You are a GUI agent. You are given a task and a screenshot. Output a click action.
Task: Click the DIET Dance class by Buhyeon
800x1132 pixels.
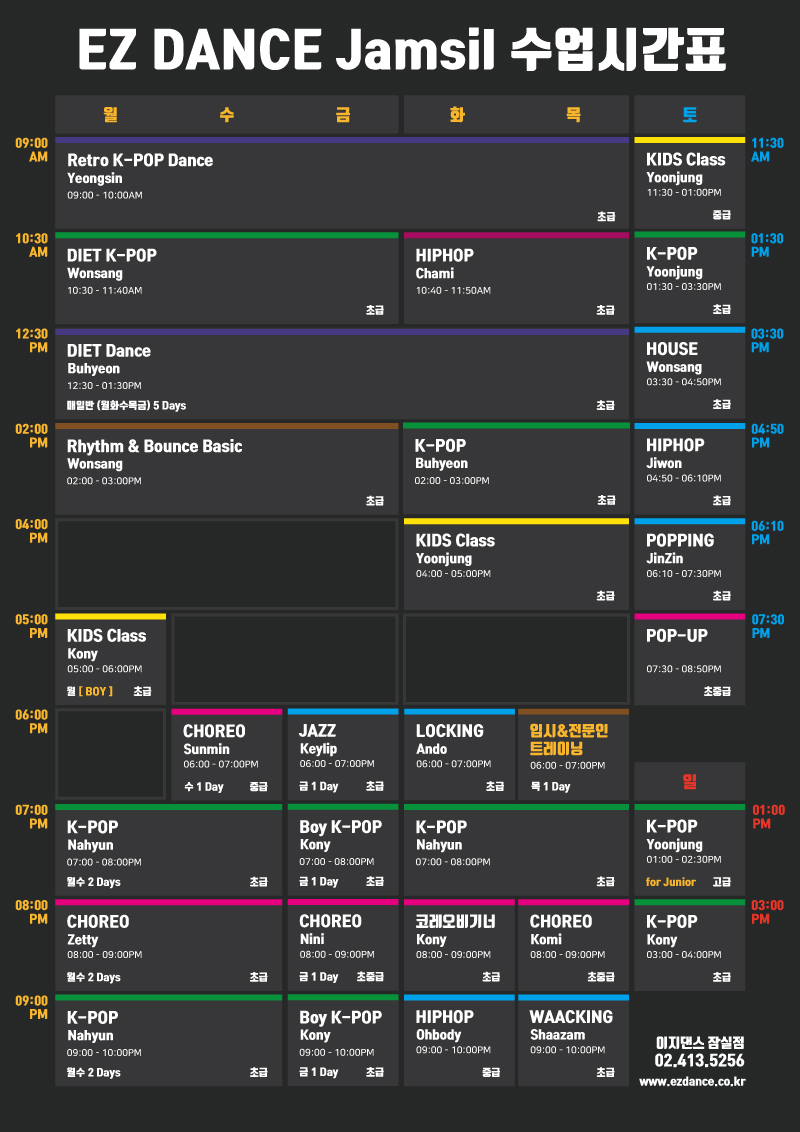point(342,373)
